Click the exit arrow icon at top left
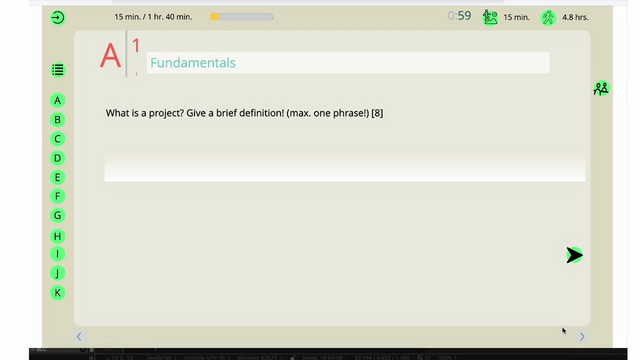Image resolution: width=640 pixels, height=360 pixels. pos(58,18)
